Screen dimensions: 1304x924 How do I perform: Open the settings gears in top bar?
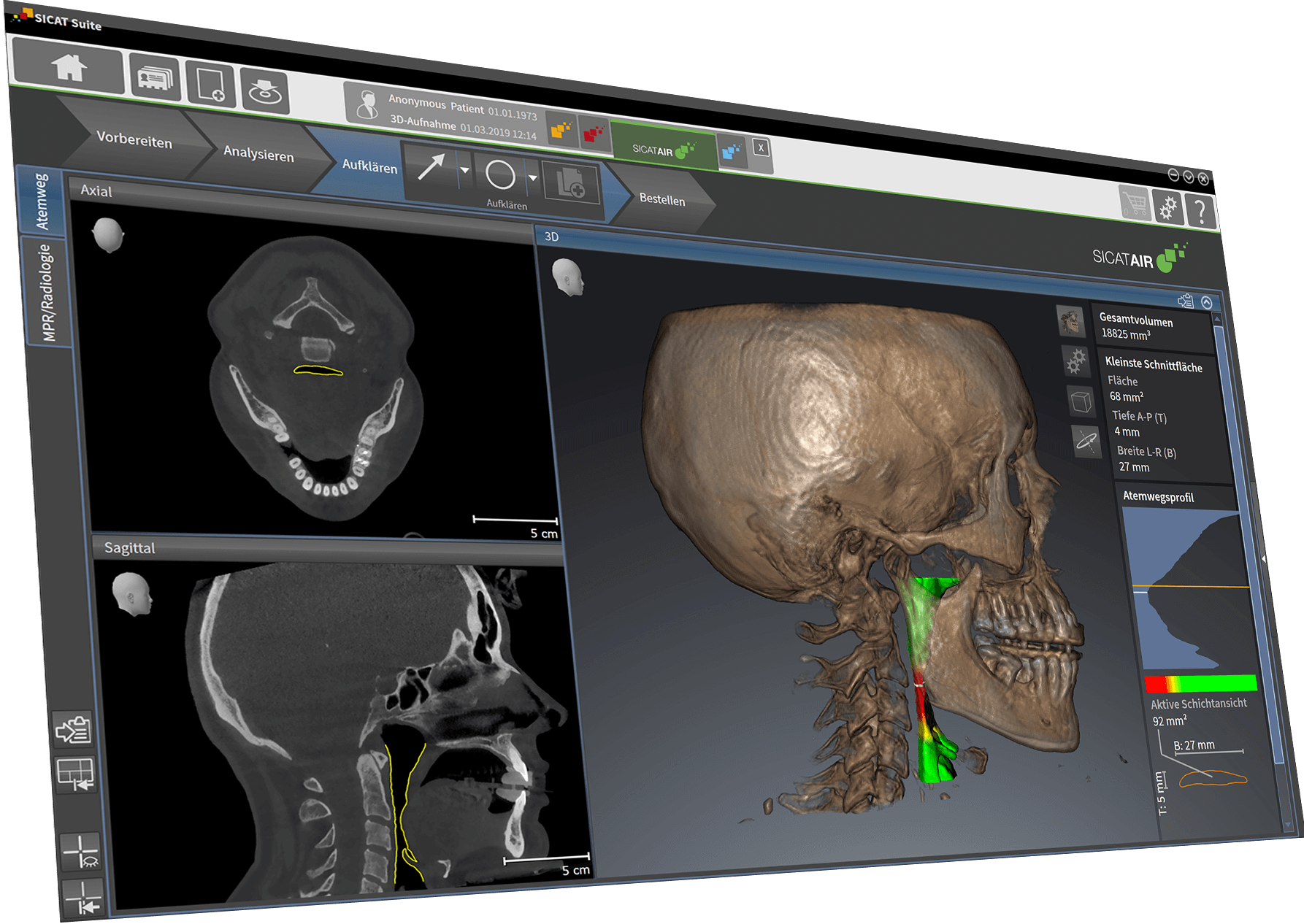click(x=1167, y=207)
